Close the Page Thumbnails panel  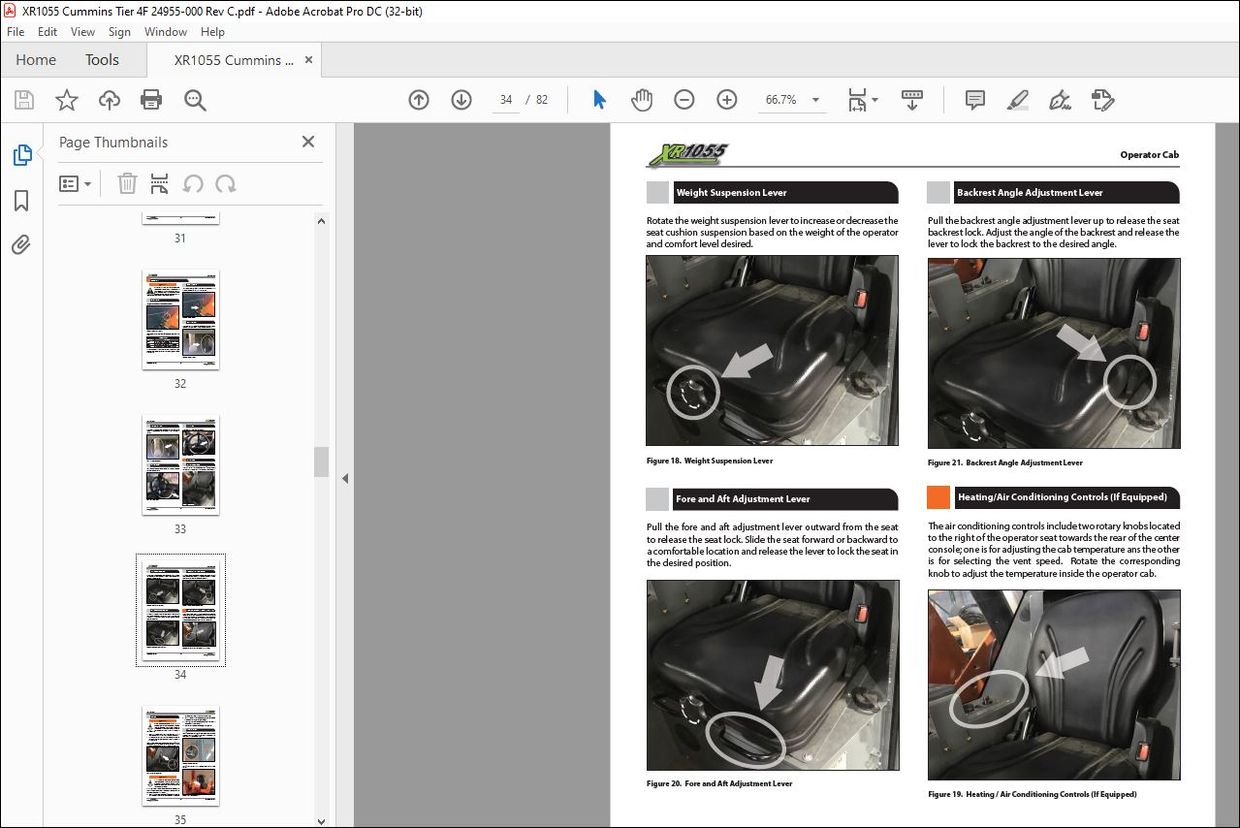(x=308, y=141)
